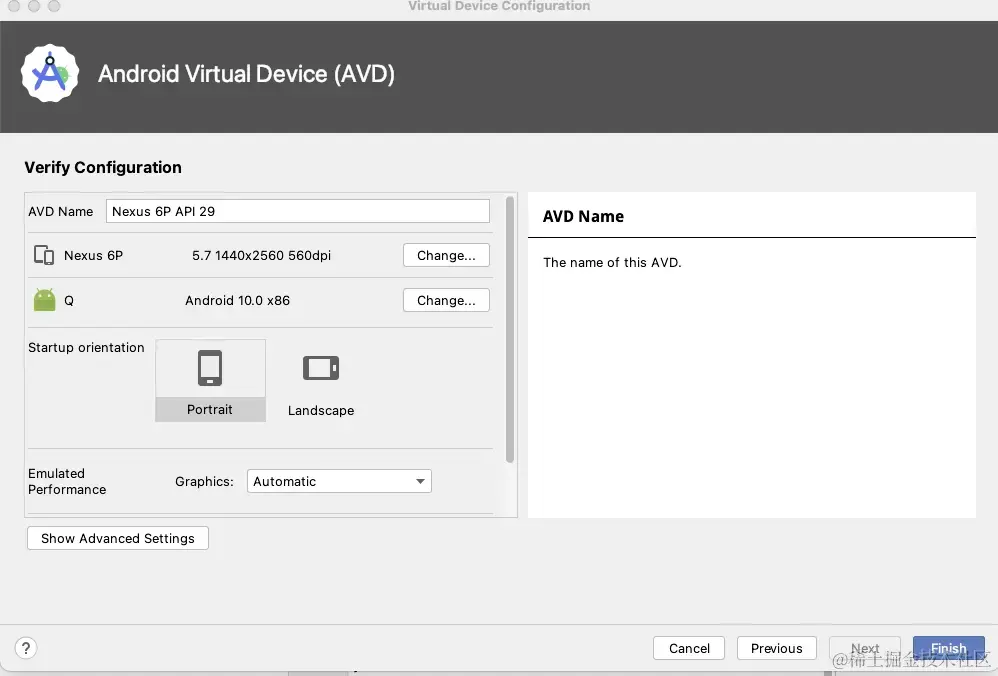Change the Android 10.0 x86 system image

click(446, 300)
